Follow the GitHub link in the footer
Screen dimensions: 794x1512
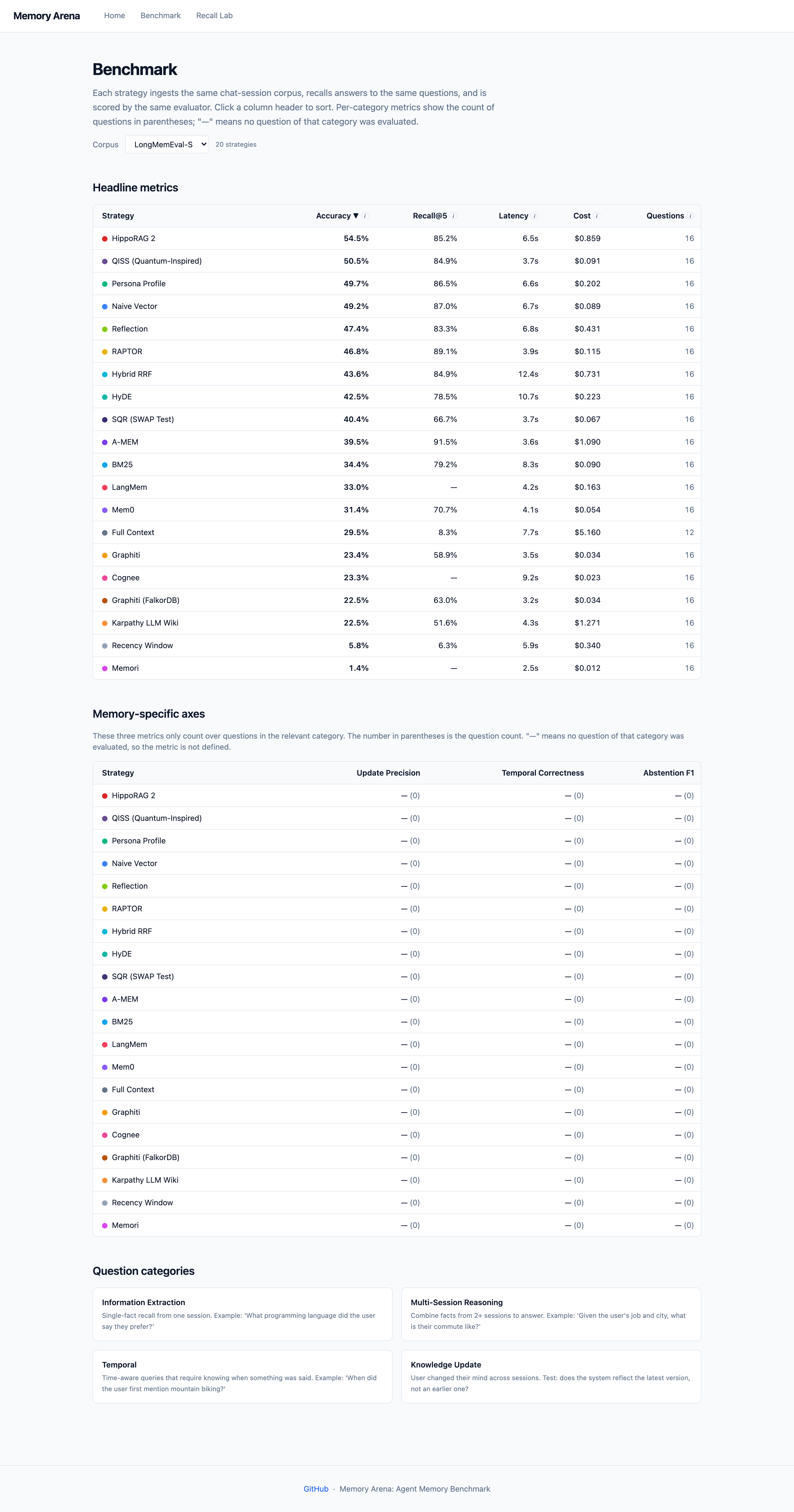pos(316,1489)
